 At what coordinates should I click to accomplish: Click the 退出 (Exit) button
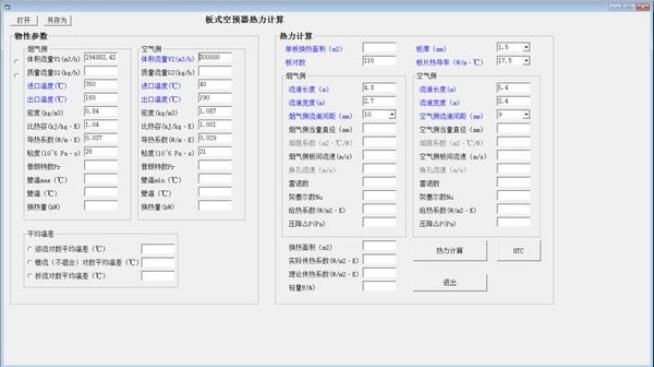(450, 282)
